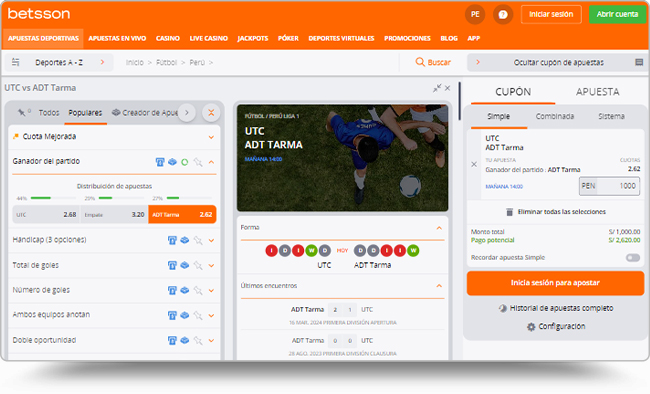
Task: Click the Historial de apuestas clock icon
Action: pos(502,308)
